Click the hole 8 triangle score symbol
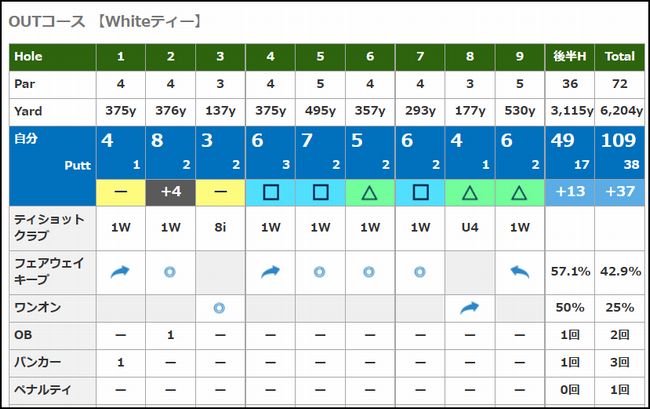The height and width of the screenshot is (409, 650). (469, 192)
